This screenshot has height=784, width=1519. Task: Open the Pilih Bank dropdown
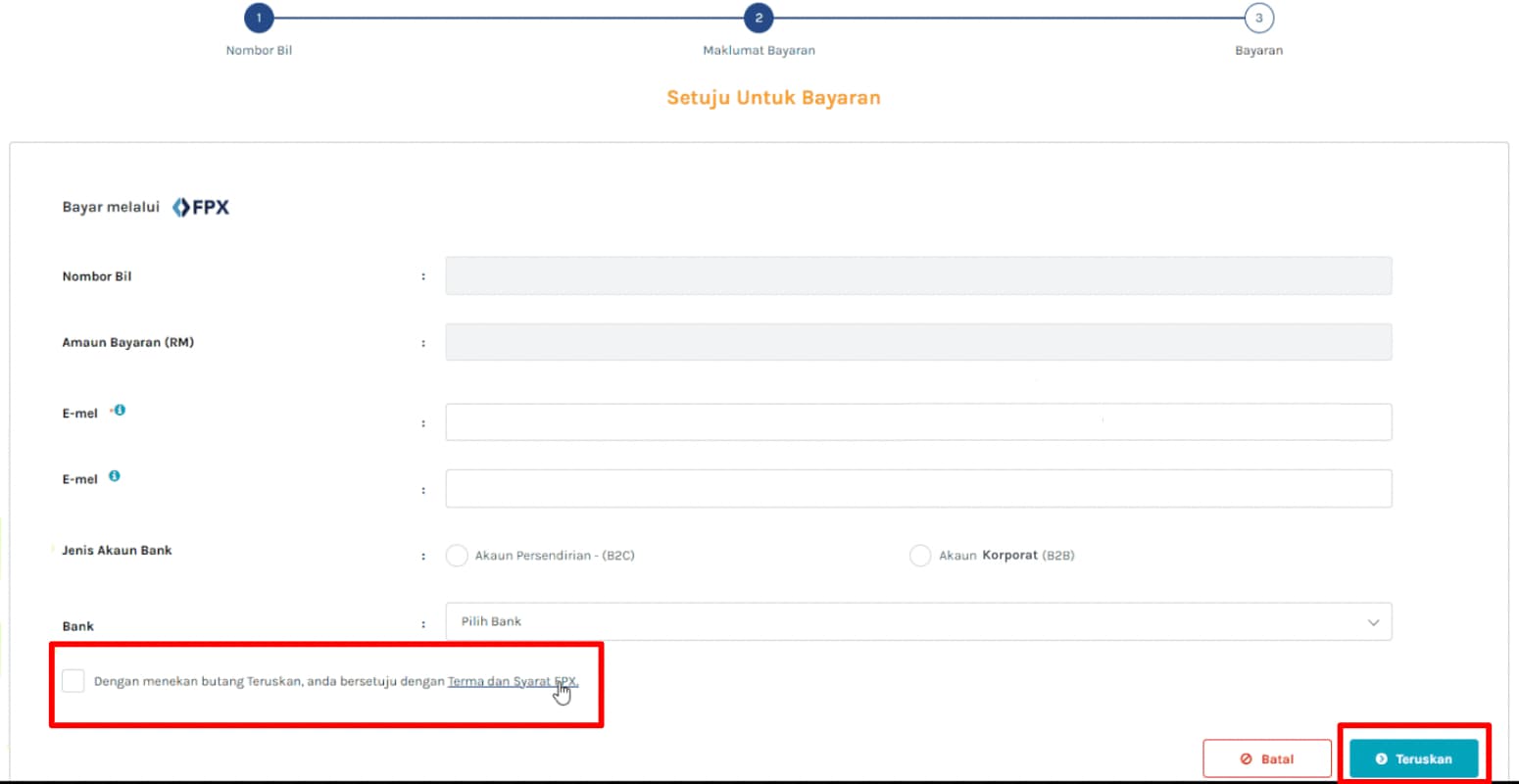point(918,621)
